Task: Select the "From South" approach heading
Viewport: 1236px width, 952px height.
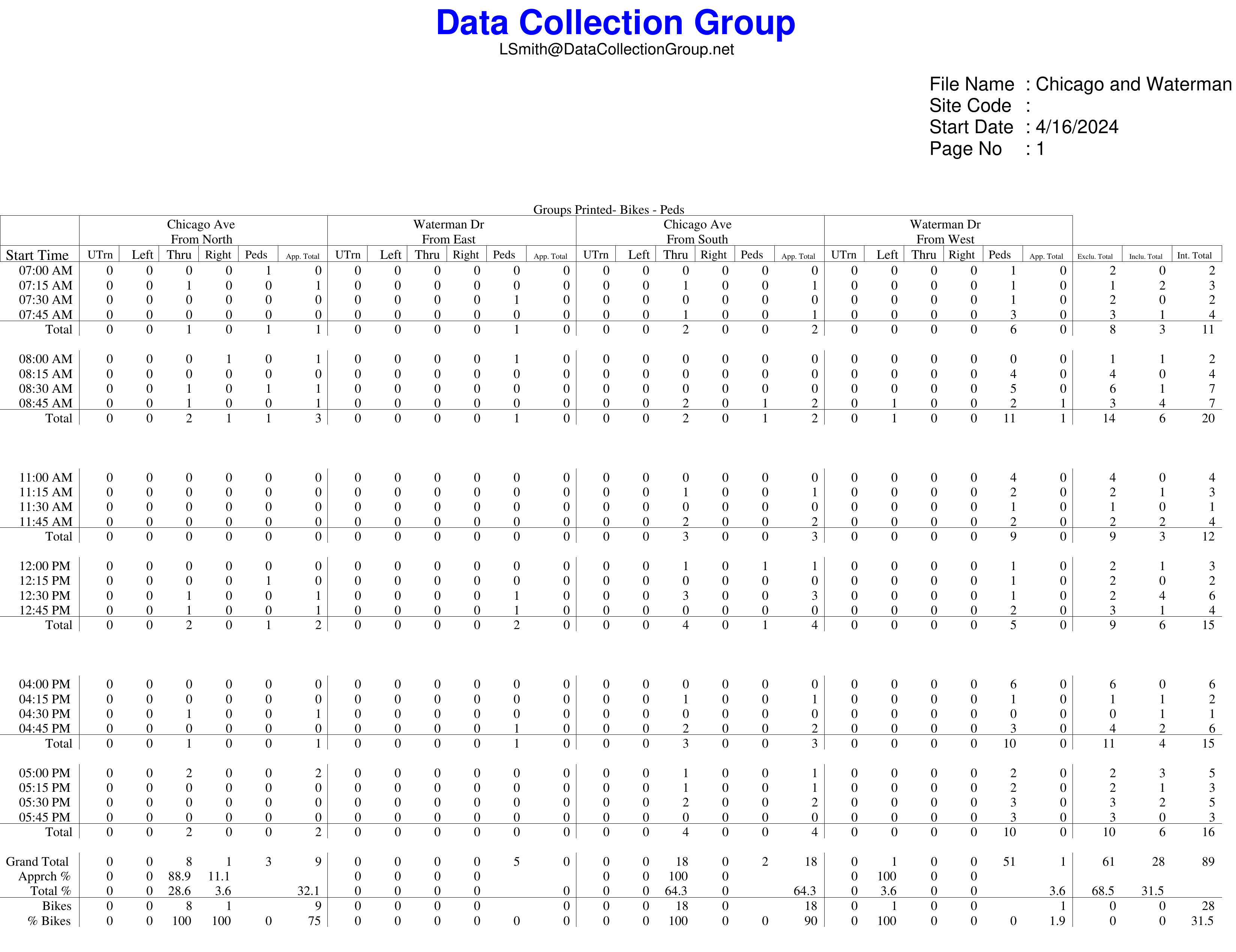Action: (697, 239)
